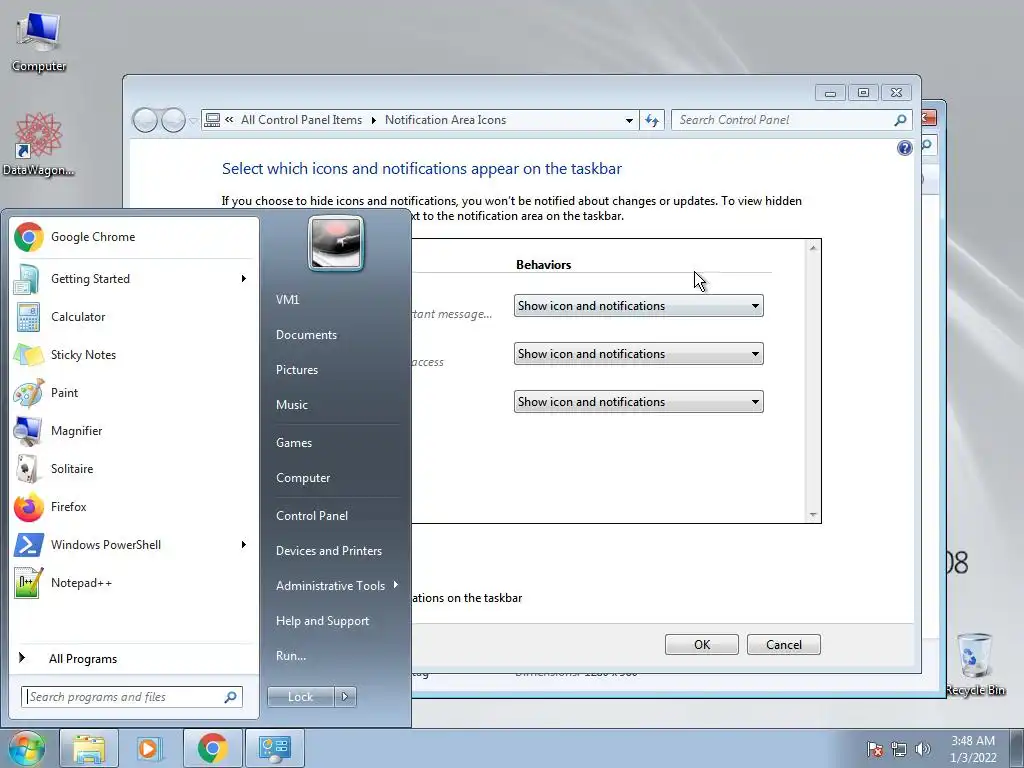The height and width of the screenshot is (768, 1024).
Task: Click the refresh button beside address bar
Action: coord(652,120)
